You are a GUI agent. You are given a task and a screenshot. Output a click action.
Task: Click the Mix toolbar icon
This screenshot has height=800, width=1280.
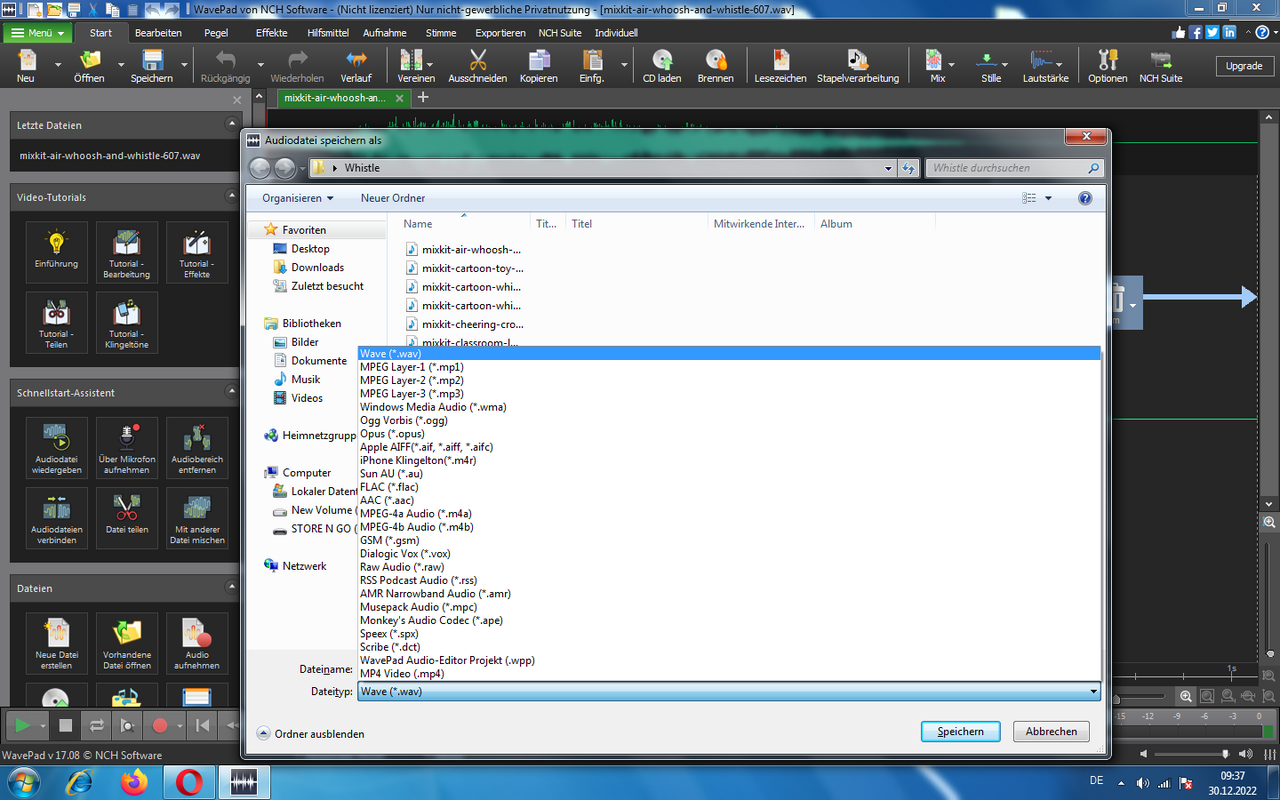point(936,66)
